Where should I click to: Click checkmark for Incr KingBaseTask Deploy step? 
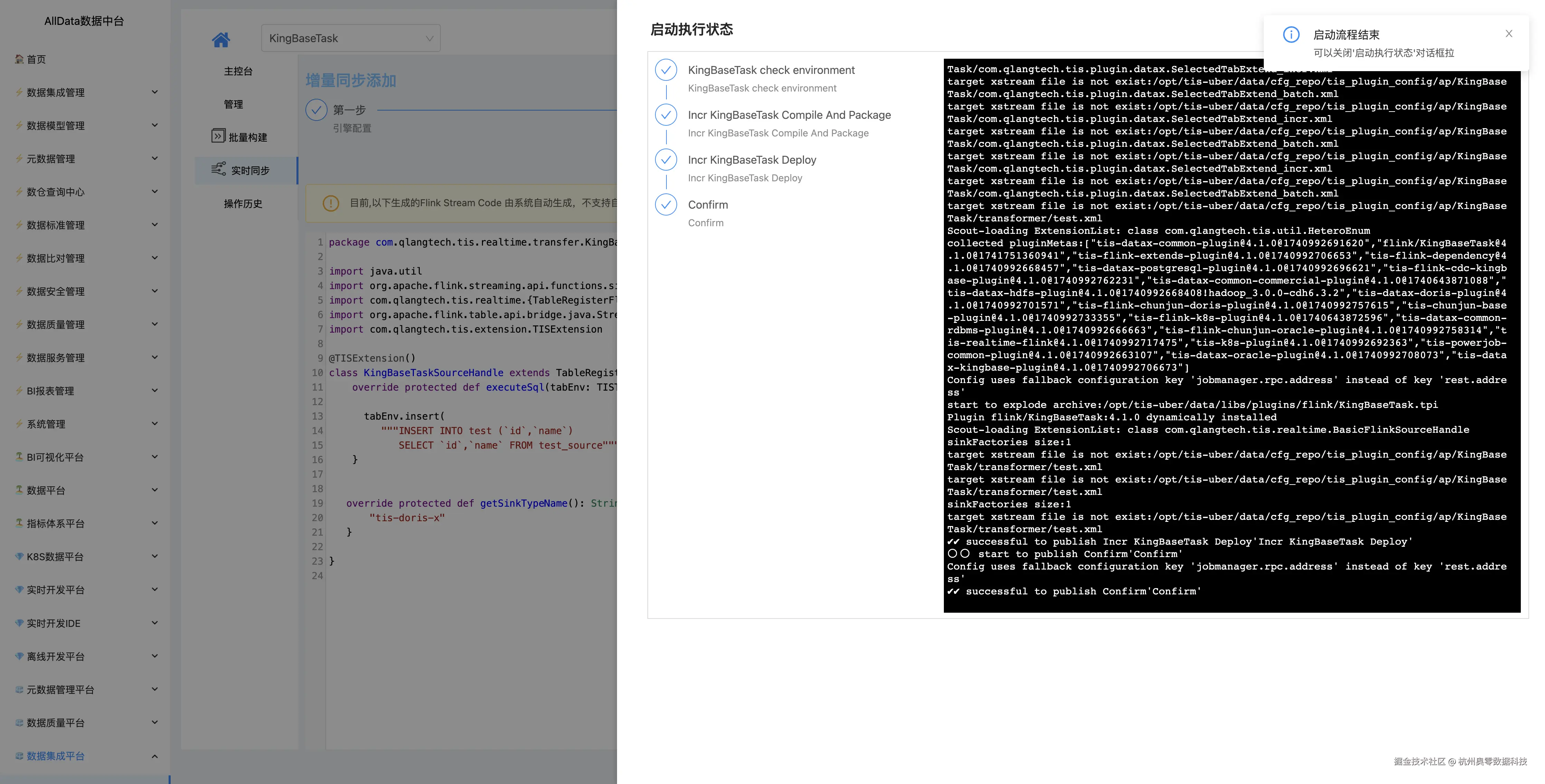666,160
